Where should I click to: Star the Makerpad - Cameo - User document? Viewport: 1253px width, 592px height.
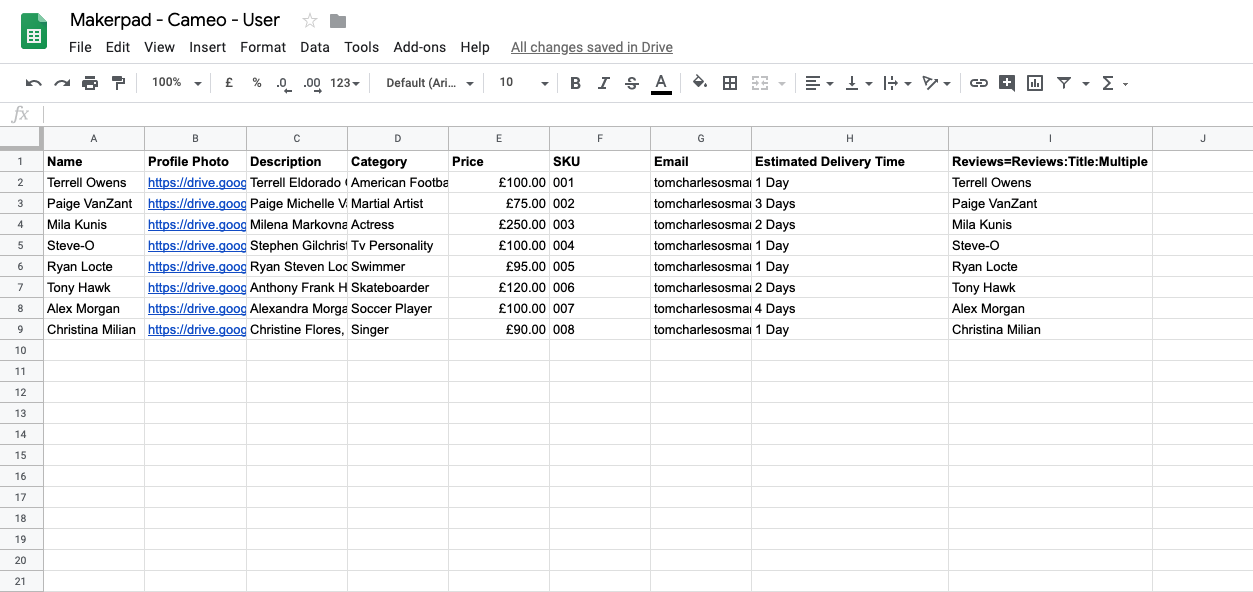[310, 21]
